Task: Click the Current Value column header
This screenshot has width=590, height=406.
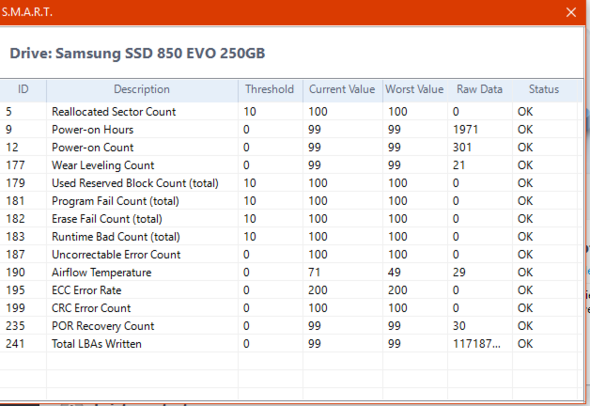Action: coord(342,90)
